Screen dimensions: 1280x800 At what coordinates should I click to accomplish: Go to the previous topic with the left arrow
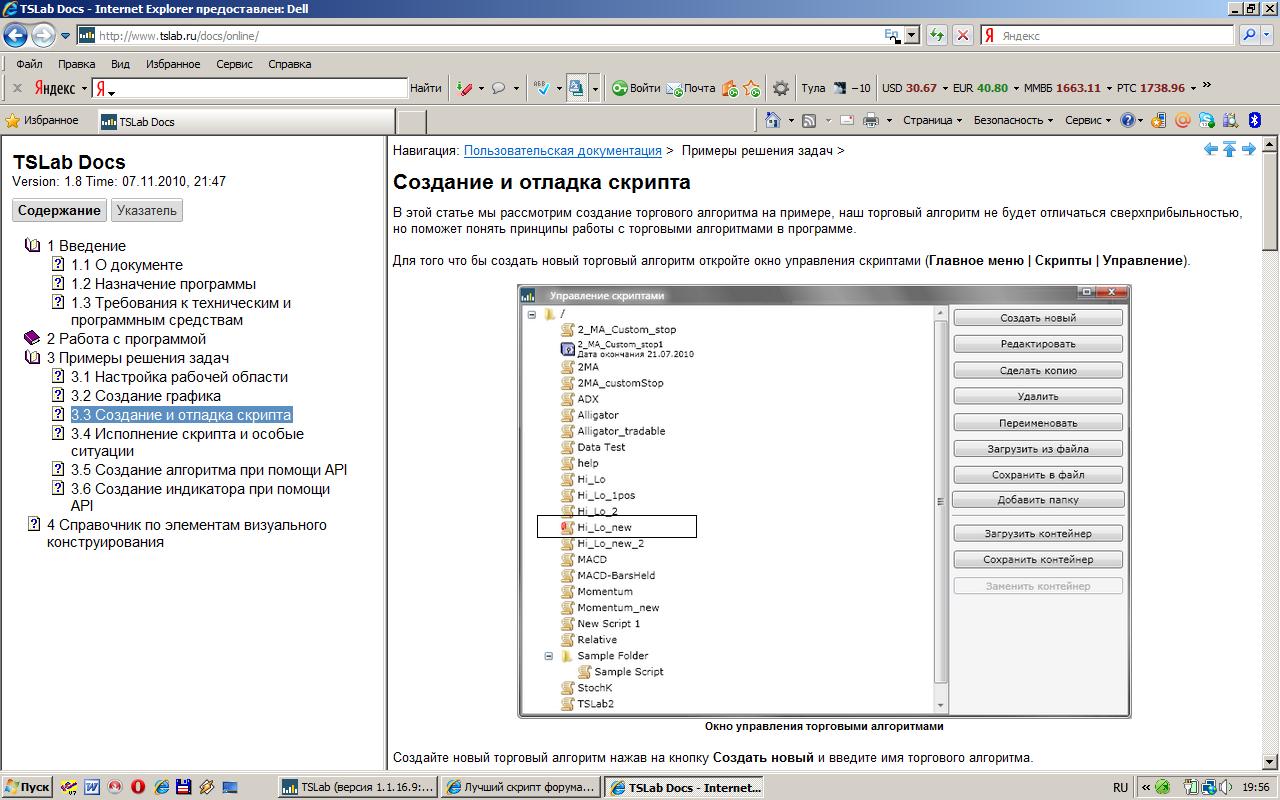1211,149
